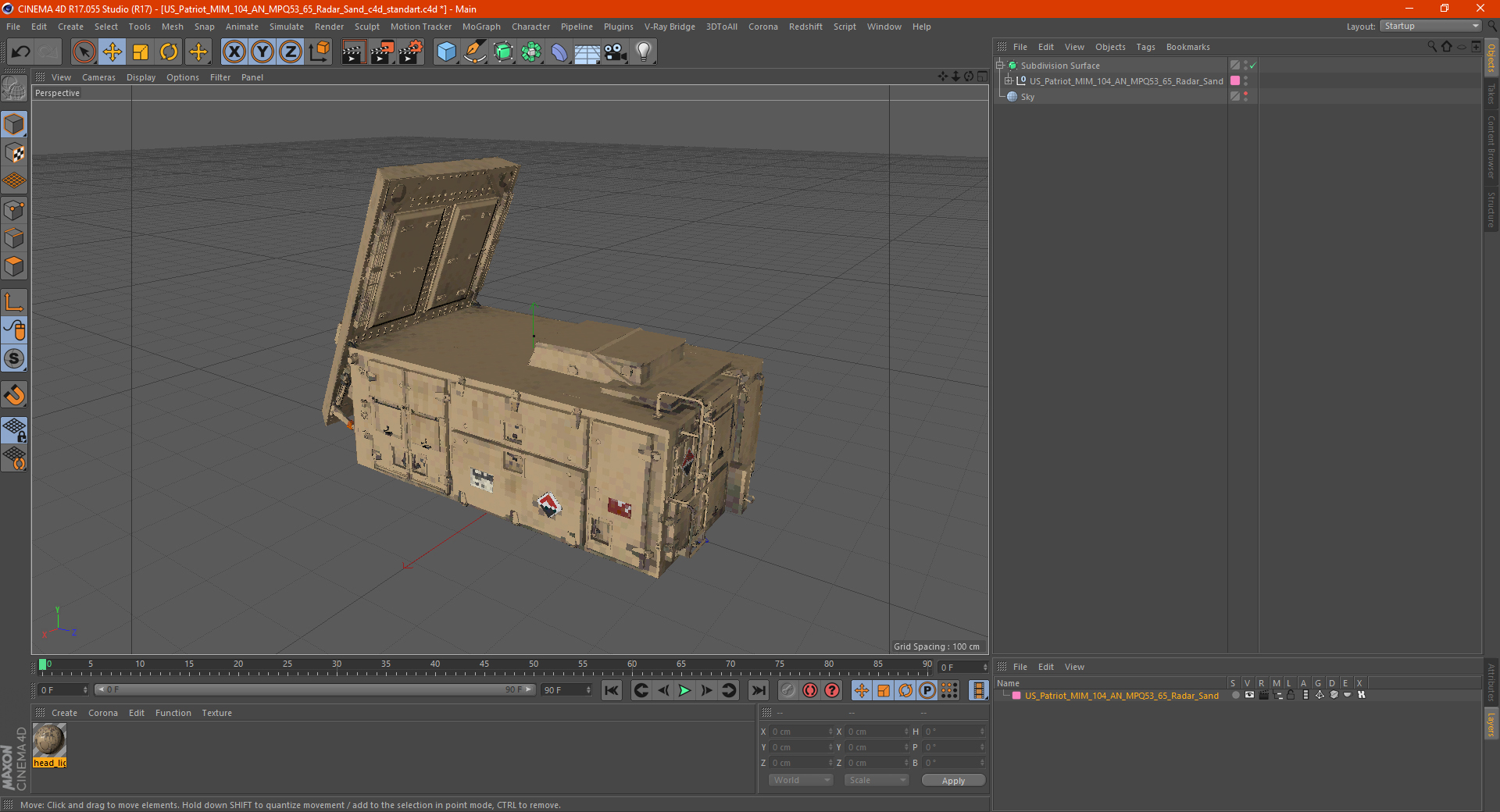Image resolution: width=1500 pixels, height=812 pixels.
Task: Add a Camera object
Action: pyautogui.click(x=615, y=52)
